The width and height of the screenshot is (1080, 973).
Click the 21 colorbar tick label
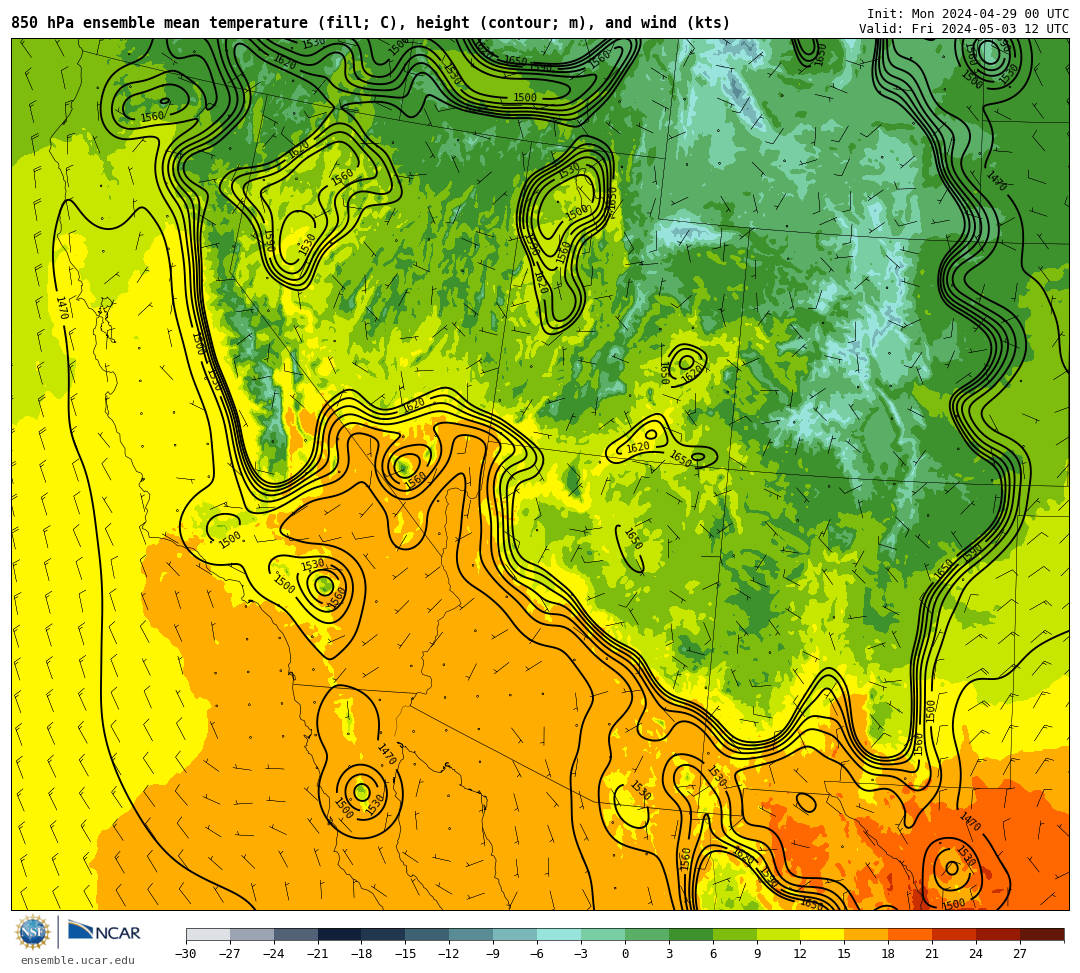point(933,954)
